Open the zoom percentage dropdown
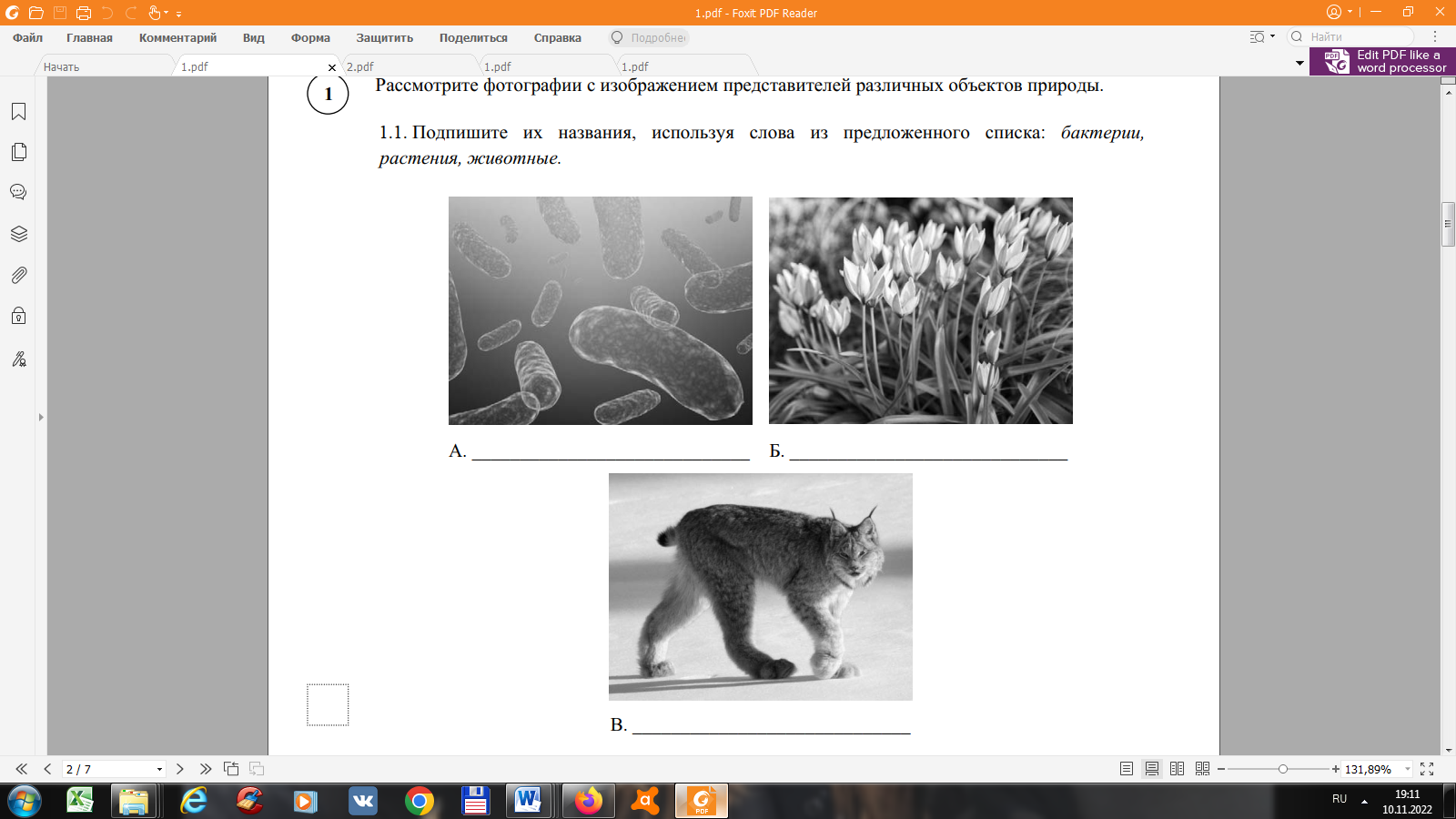Viewport: 1456px width, 819px height. (1407, 770)
